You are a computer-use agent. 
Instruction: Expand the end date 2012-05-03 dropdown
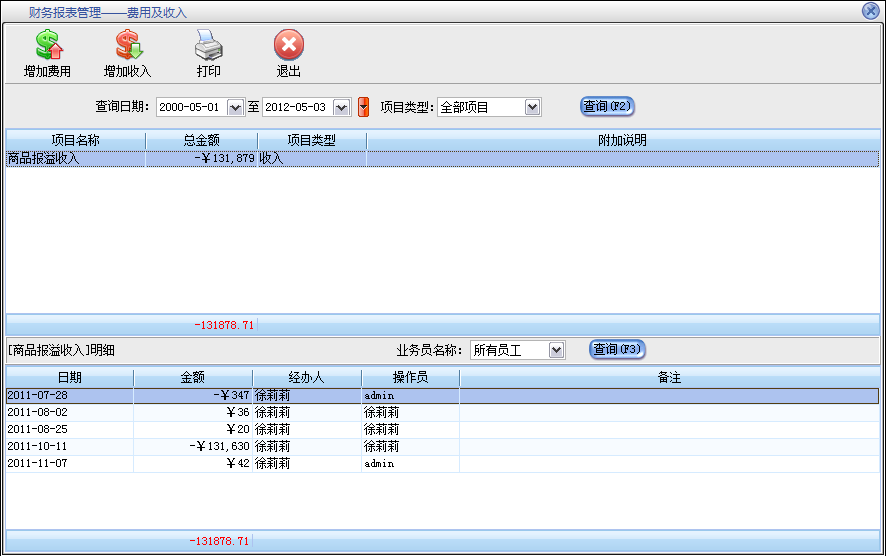point(342,107)
